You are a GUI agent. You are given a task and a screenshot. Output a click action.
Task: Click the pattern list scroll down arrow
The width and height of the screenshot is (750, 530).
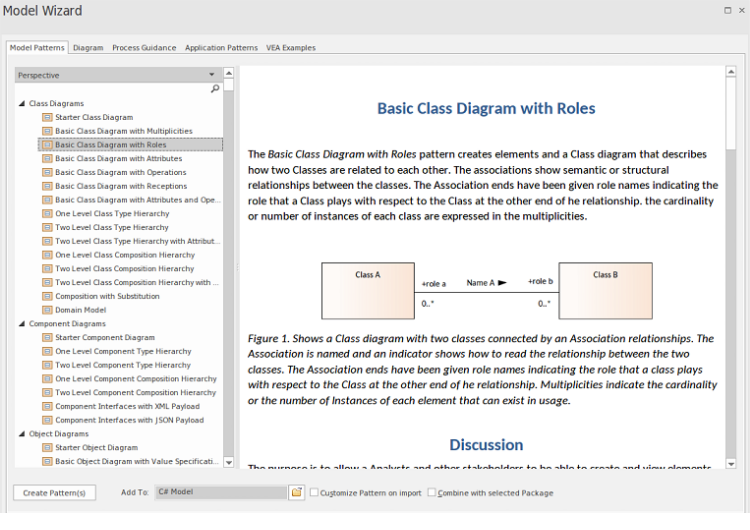[x=229, y=462]
